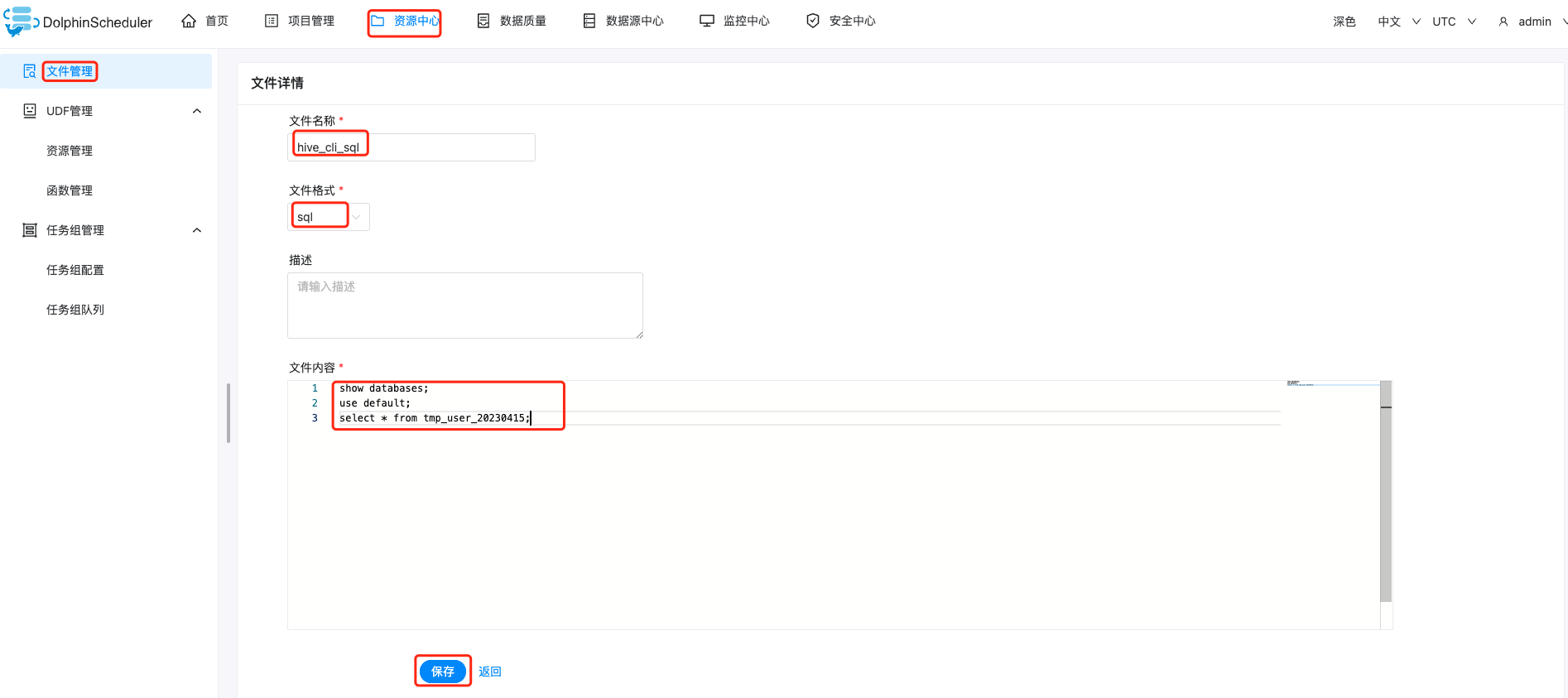Click the file management sidebar icon
1568x698 pixels.
[30, 71]
